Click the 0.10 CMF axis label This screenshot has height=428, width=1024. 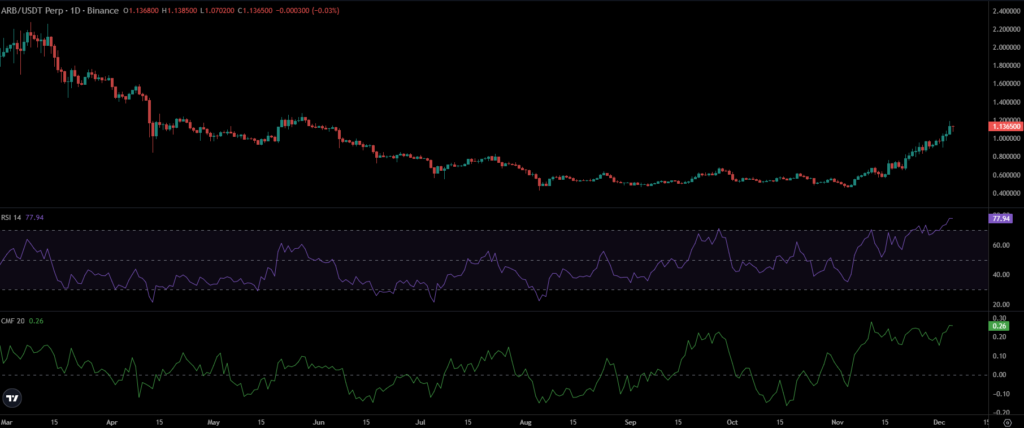click(999, 355)
